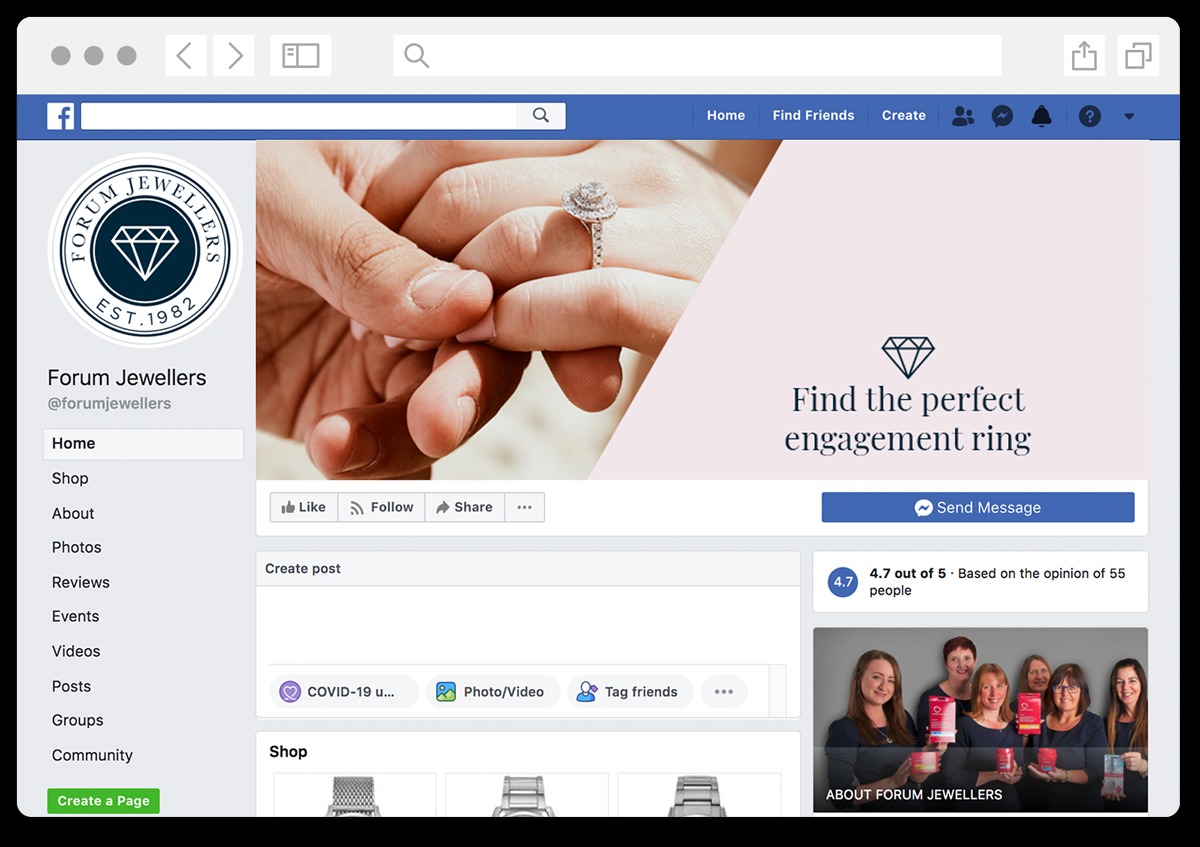Click the Facebook logo icon
1200x847 pixels.
[x=61, y=116]
